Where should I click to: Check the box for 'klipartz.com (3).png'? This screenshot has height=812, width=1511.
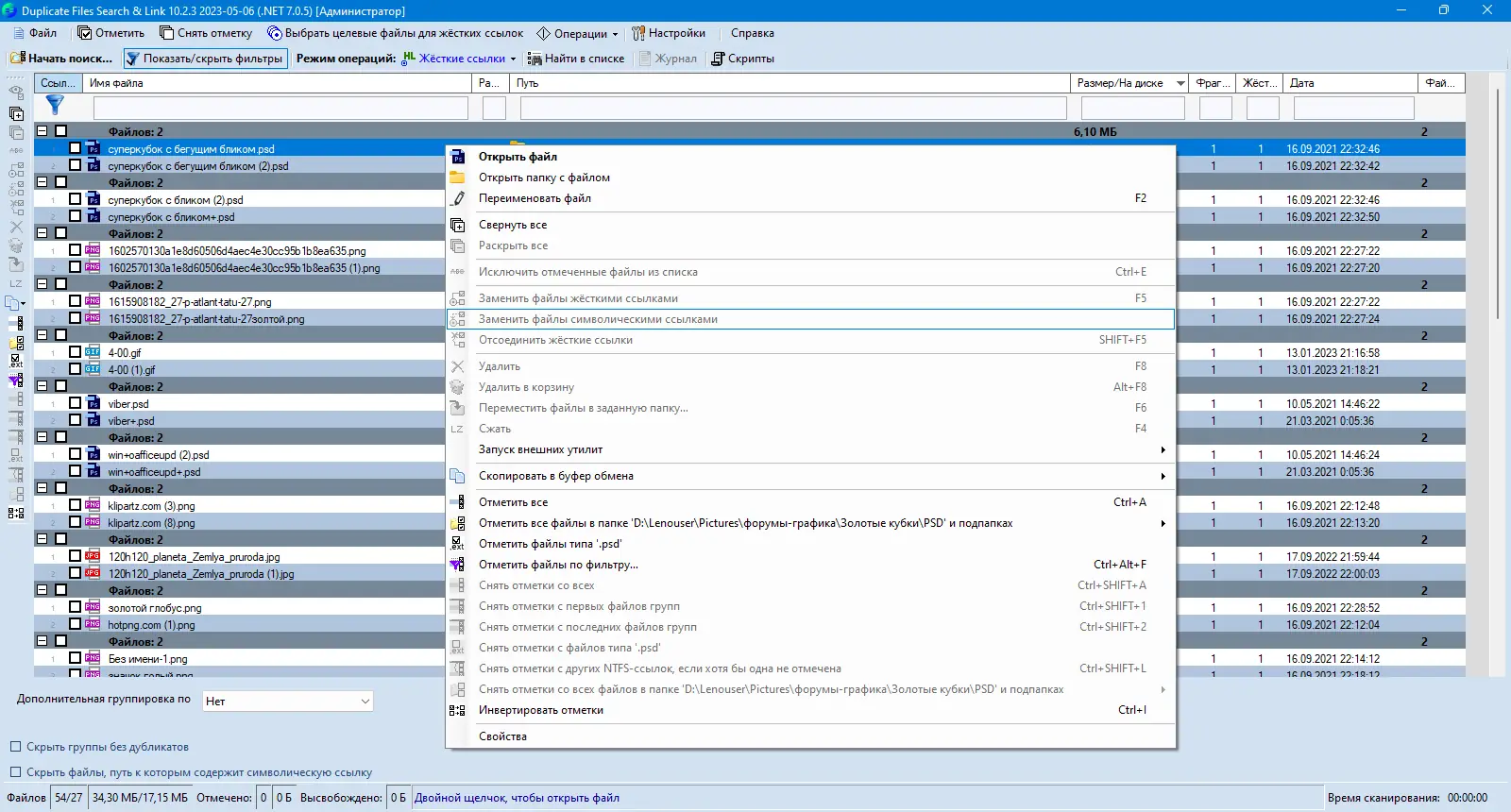pyautogui.click(x=75, y=505)
